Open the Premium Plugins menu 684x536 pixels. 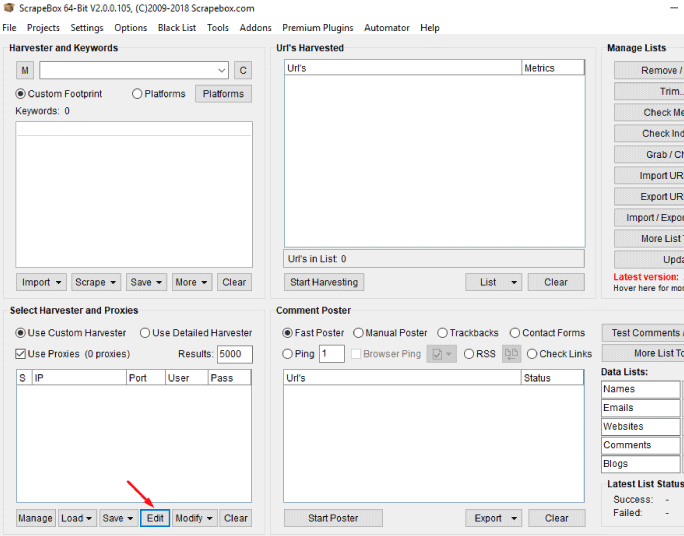(x=318, y=28)
